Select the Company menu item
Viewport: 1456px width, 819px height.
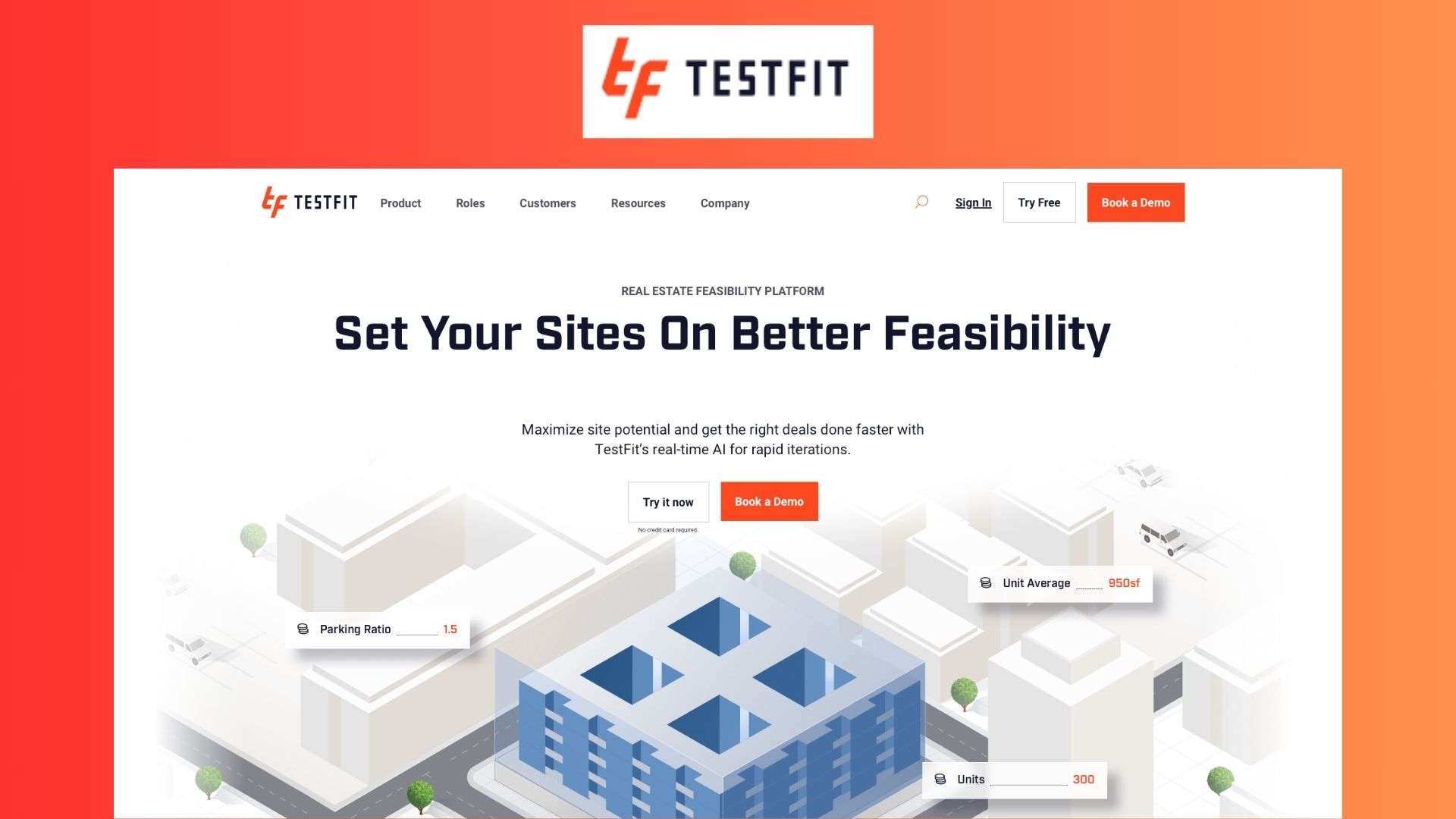(725, 203)
